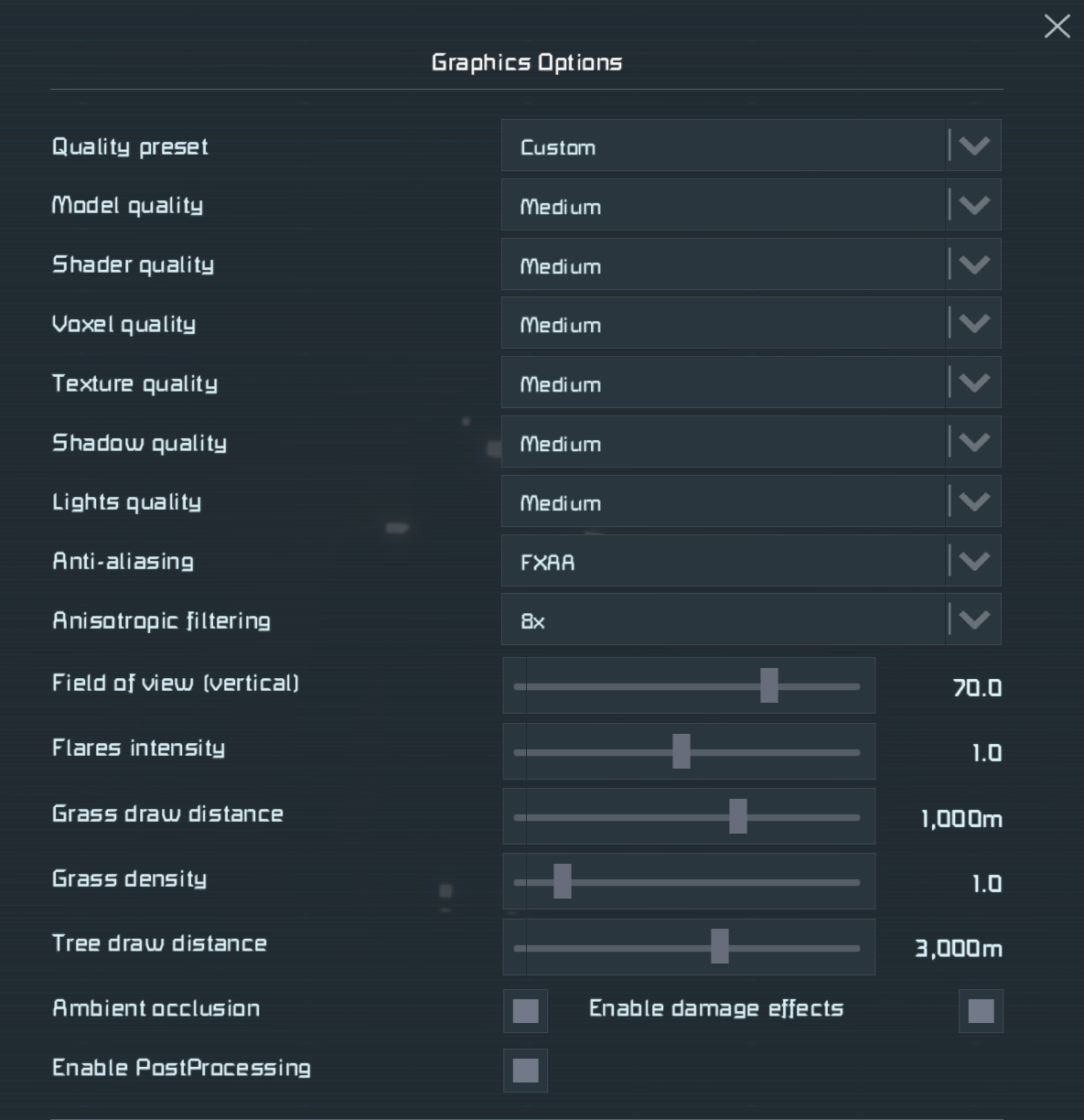Toggle the Enable PostProcessing checkbox

click(x=525, y=1071)
